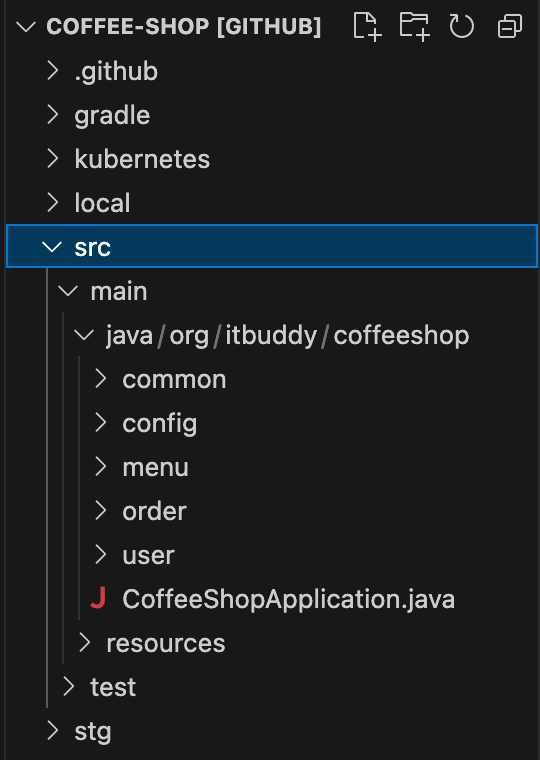The height and width of the screenshot is (760, 540).
Task: Expand the gradle folder chevron
Action: coord(52,115)
